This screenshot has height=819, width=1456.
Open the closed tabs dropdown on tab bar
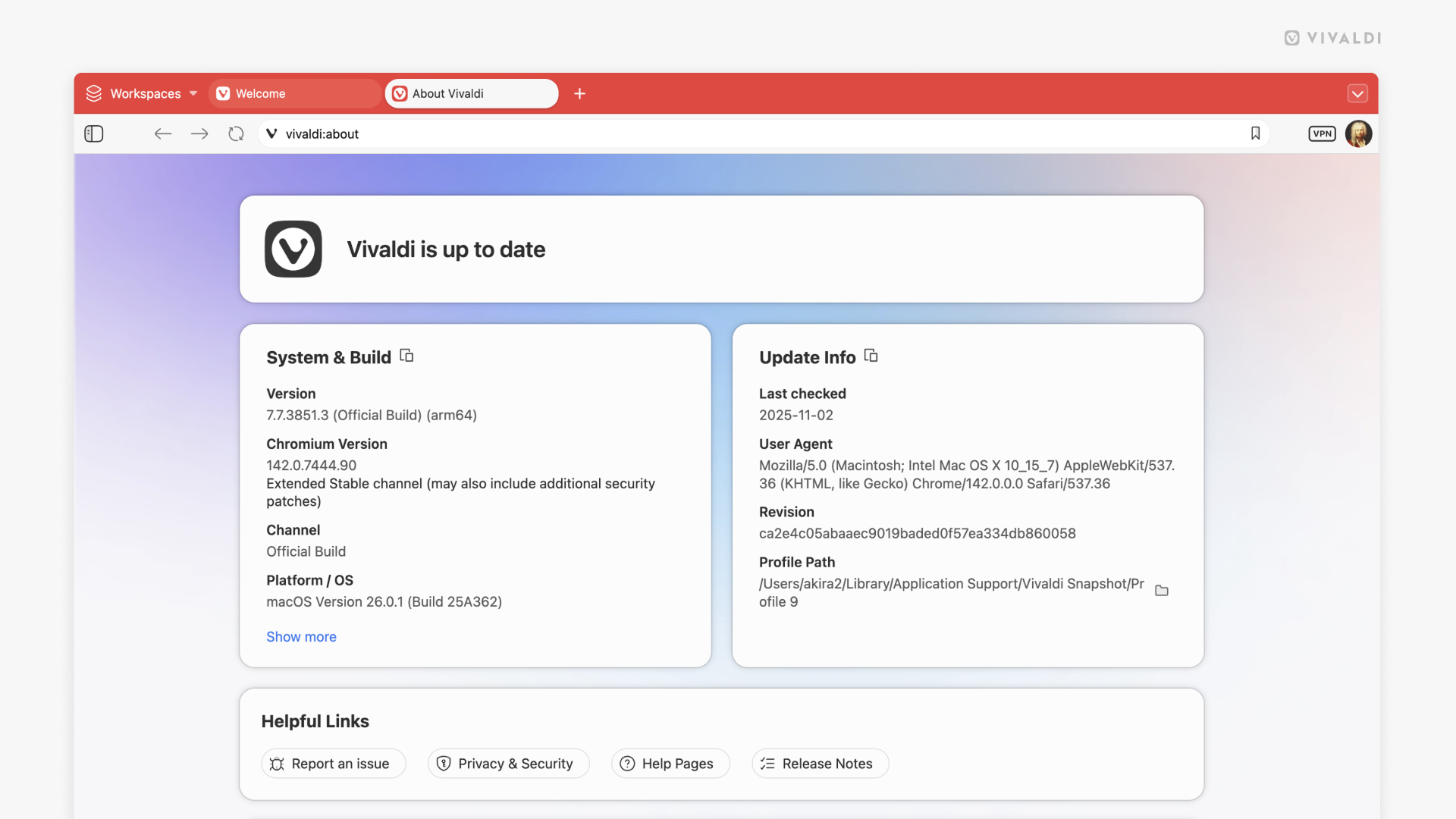1357,93
